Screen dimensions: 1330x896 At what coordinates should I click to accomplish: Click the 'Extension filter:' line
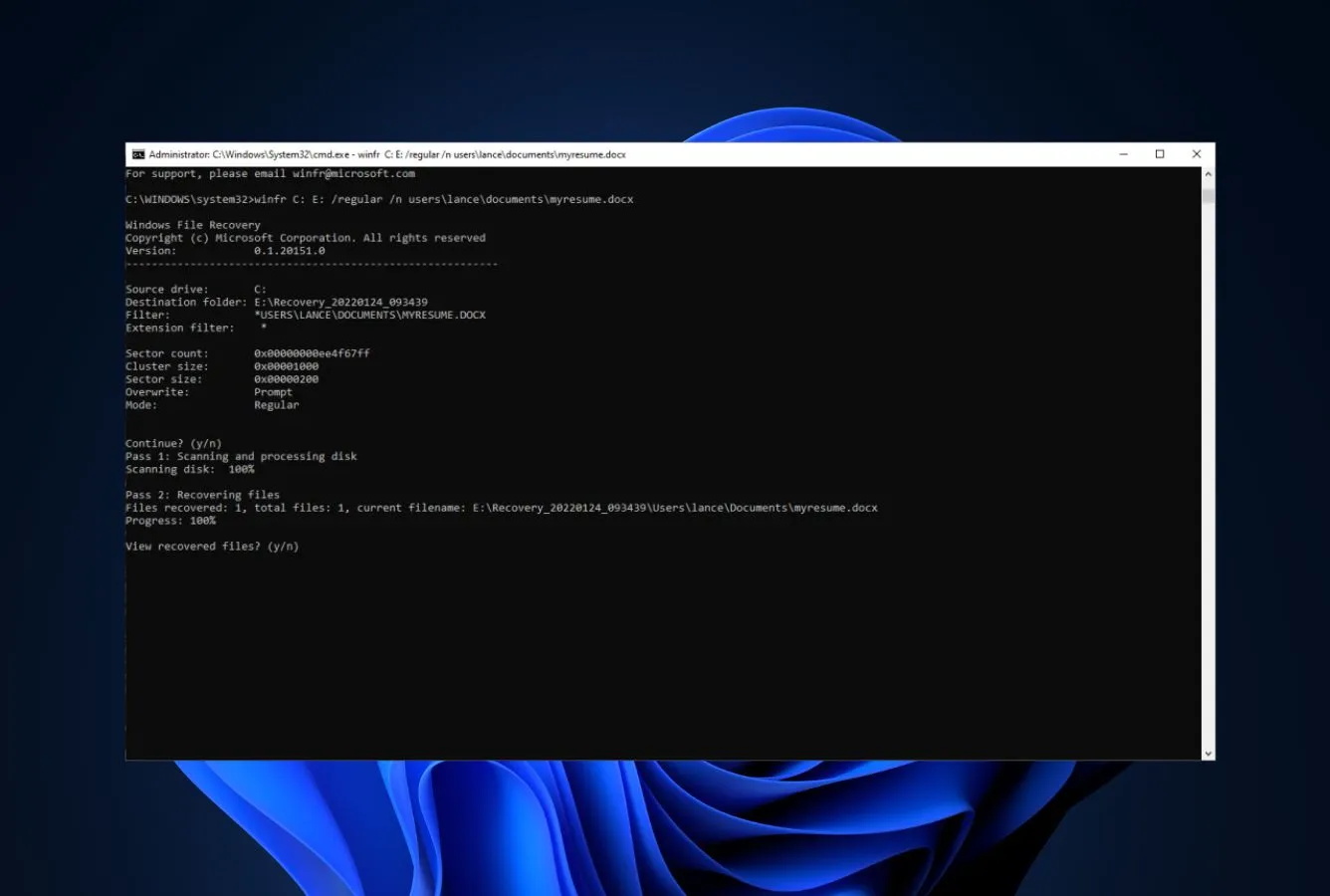tap(196, 329)
